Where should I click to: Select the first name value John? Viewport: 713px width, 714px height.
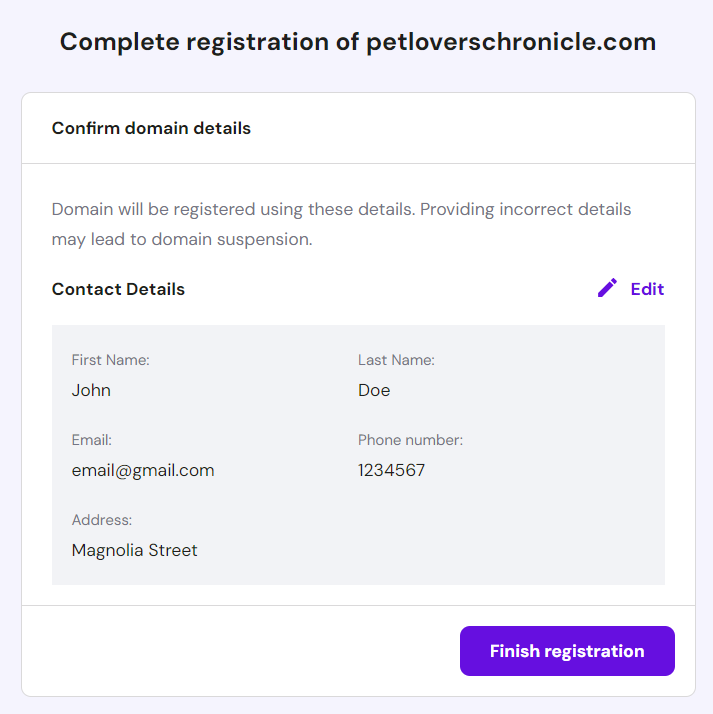tap(91, 390)
